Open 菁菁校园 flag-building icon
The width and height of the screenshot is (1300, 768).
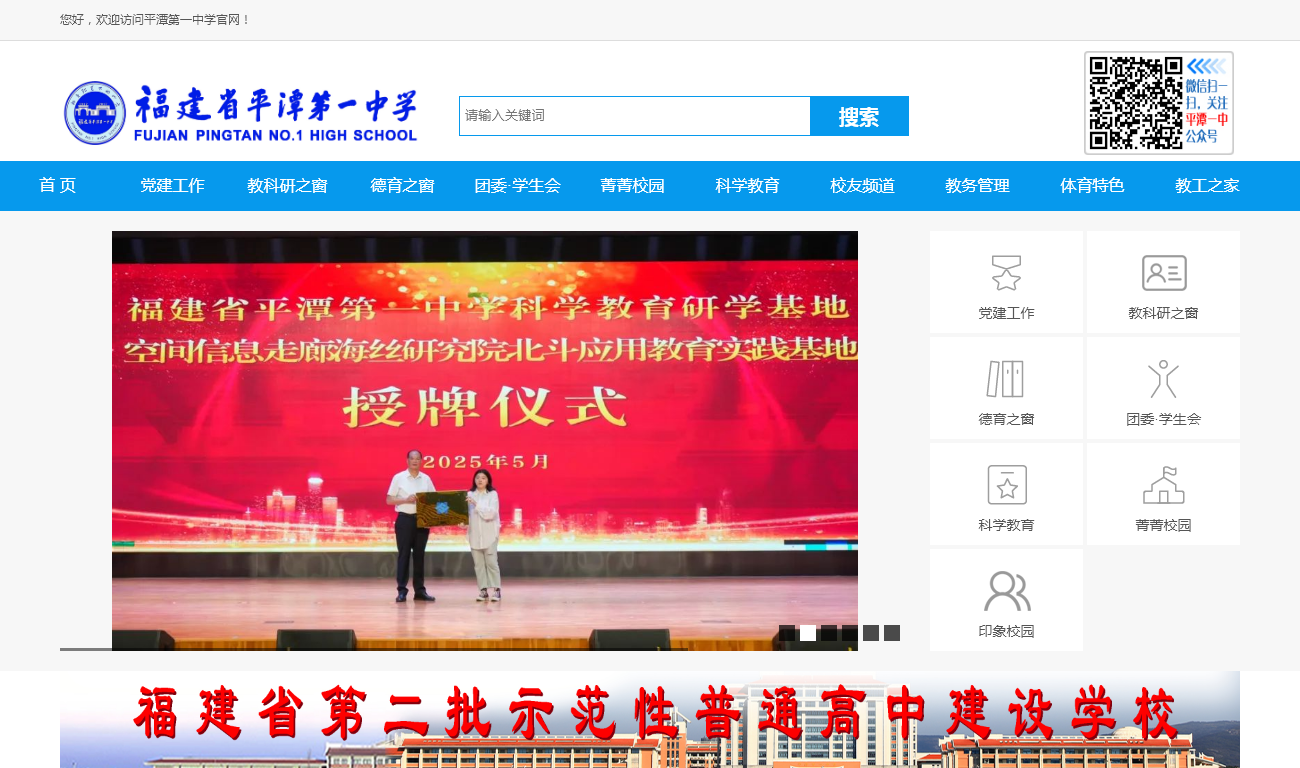(1163, 484)
